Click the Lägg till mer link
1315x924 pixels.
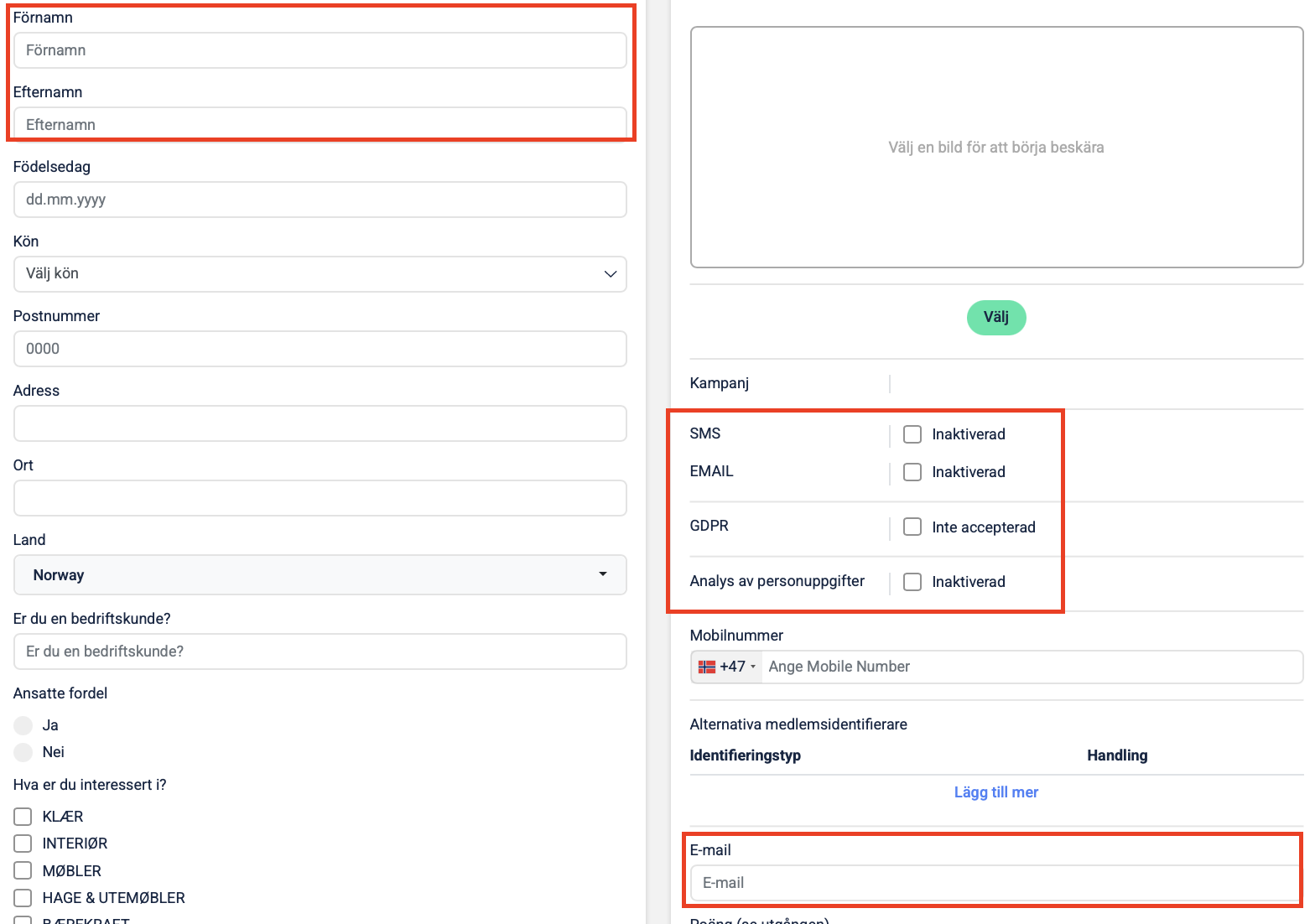coord(995,792)
